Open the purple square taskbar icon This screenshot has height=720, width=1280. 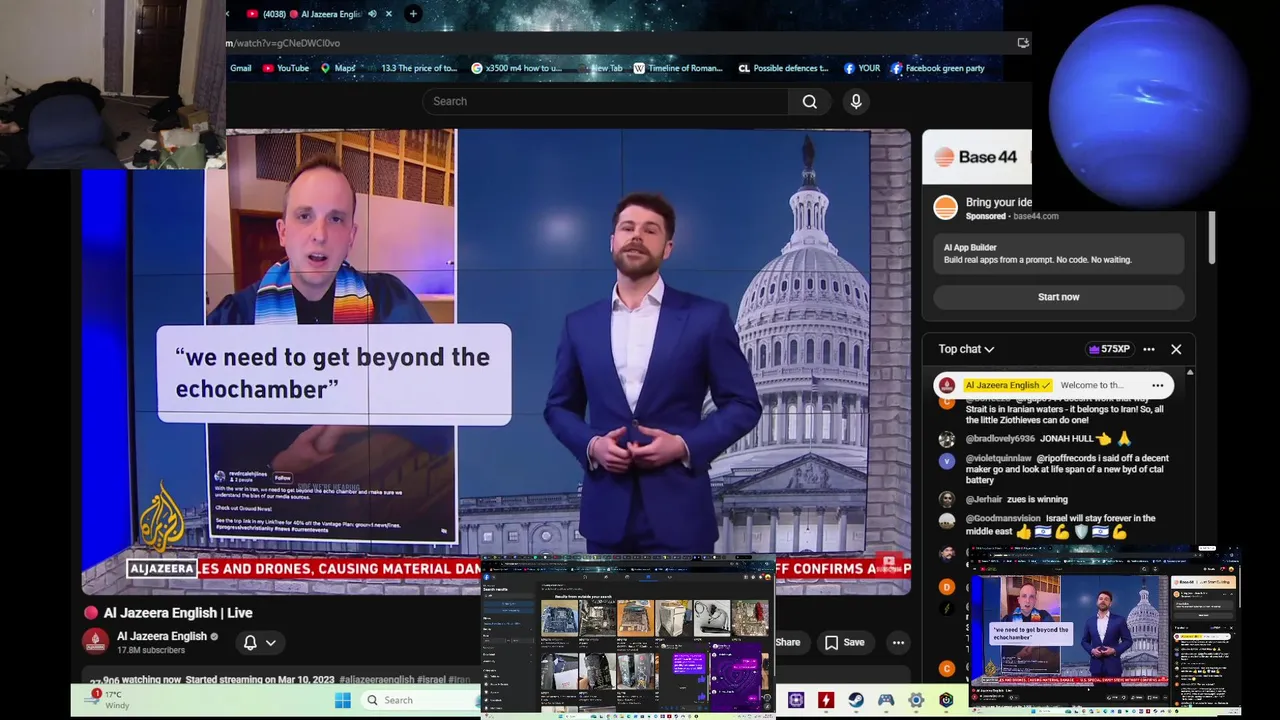(796, 700)
